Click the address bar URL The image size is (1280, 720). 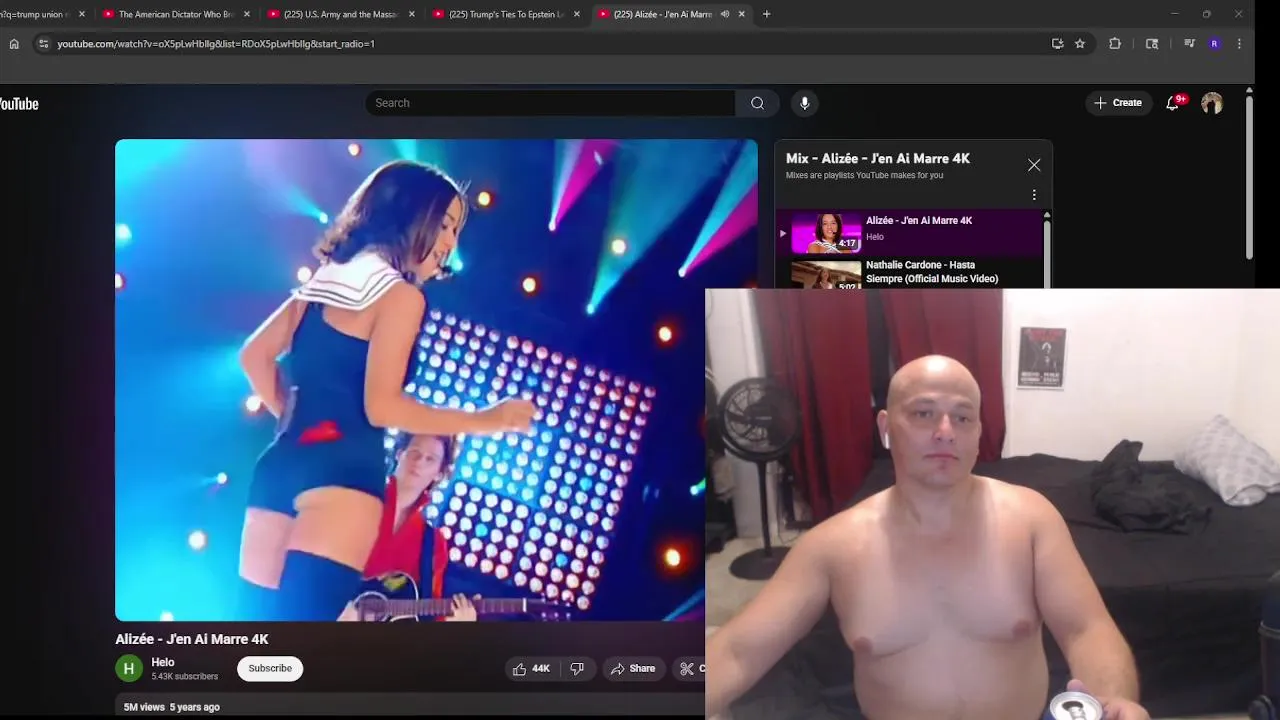point(216,44)
